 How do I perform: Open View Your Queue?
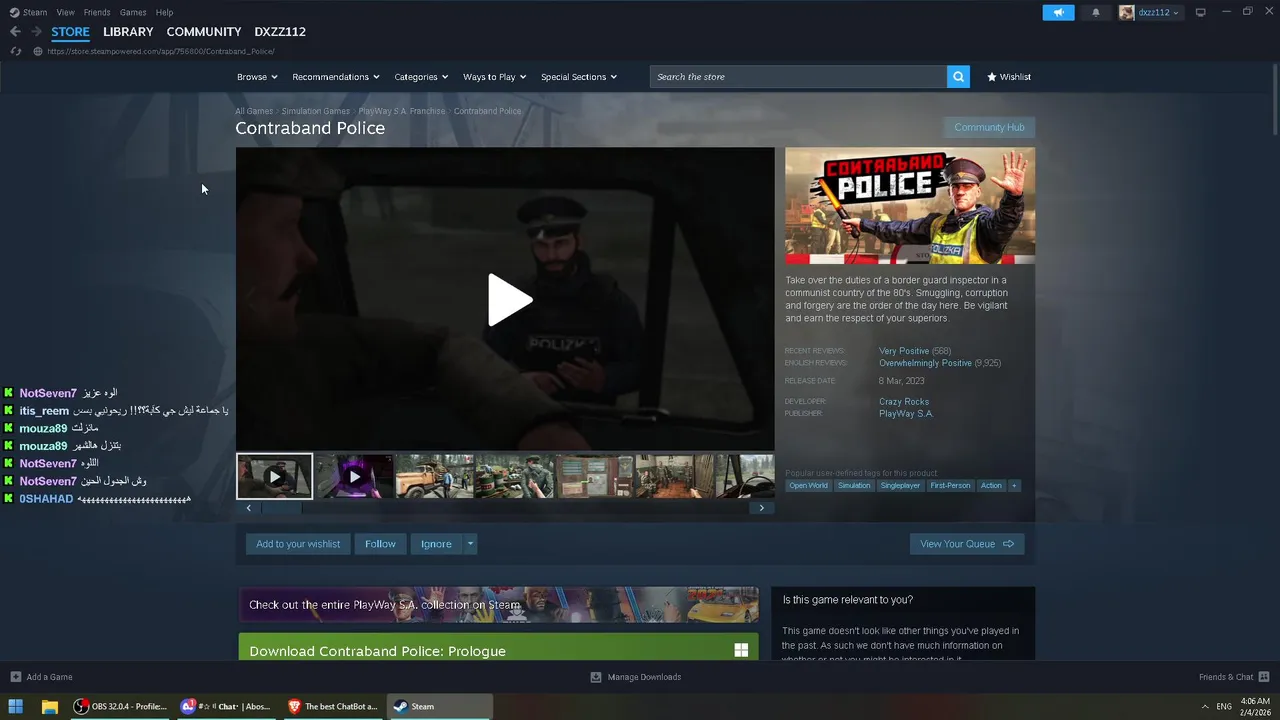pyautogui.click(x=967, y=544)
